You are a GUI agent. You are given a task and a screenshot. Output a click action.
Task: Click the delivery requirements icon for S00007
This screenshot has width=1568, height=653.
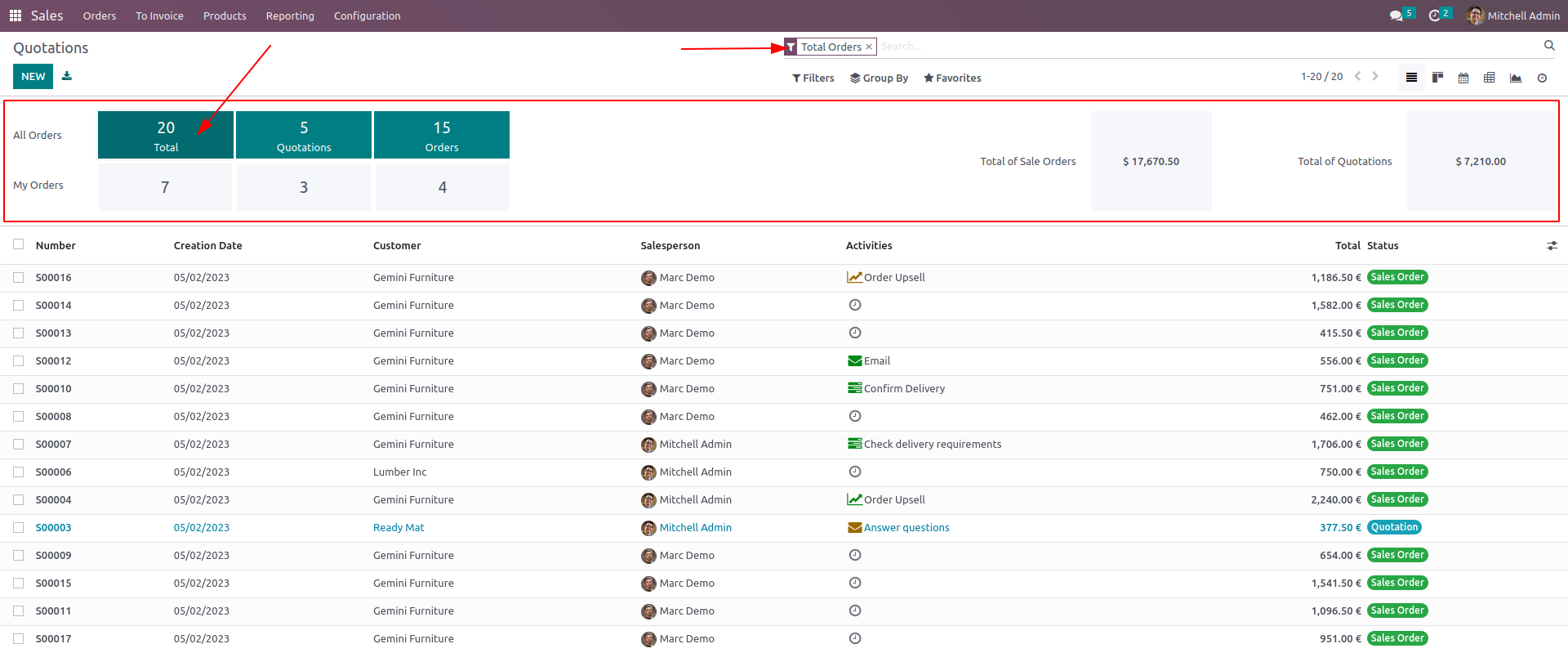855,444
